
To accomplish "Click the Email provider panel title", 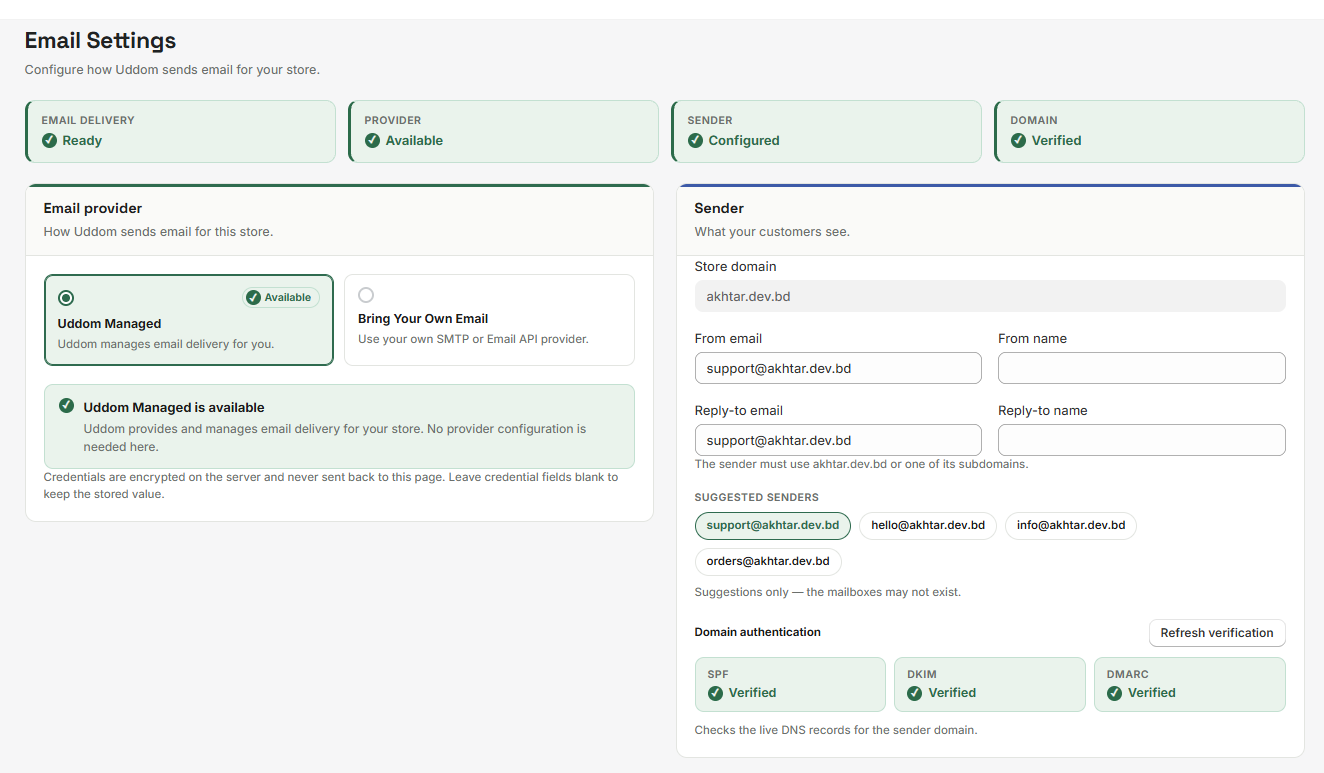I will tap(93, 209).
